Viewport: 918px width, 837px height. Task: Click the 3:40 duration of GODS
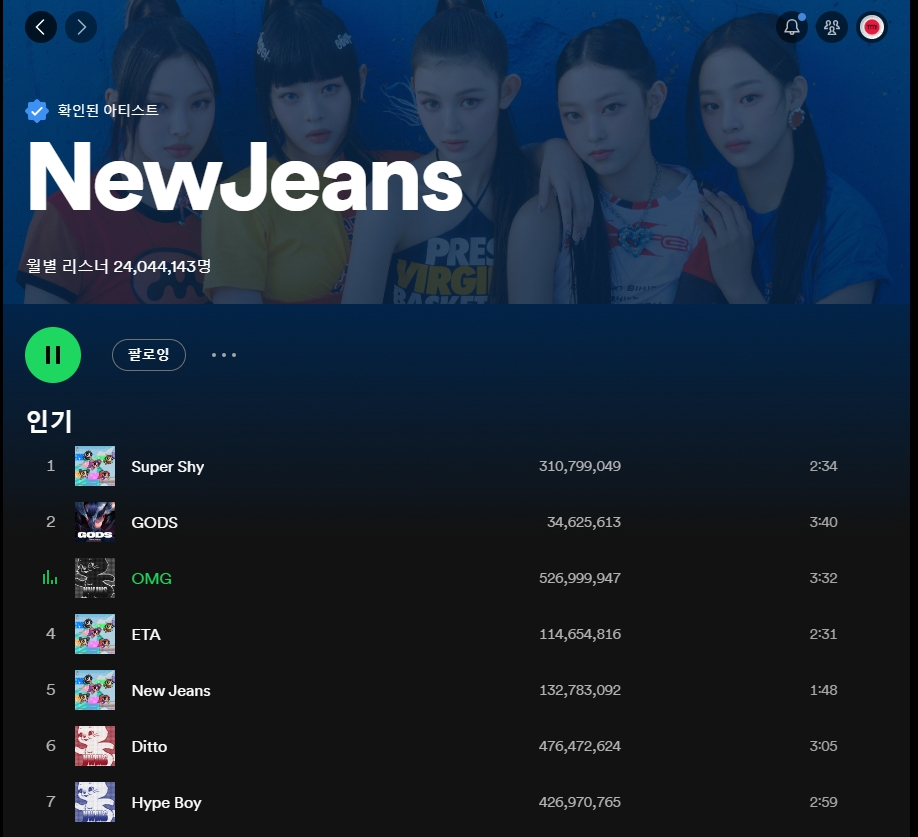coord(823,522)
